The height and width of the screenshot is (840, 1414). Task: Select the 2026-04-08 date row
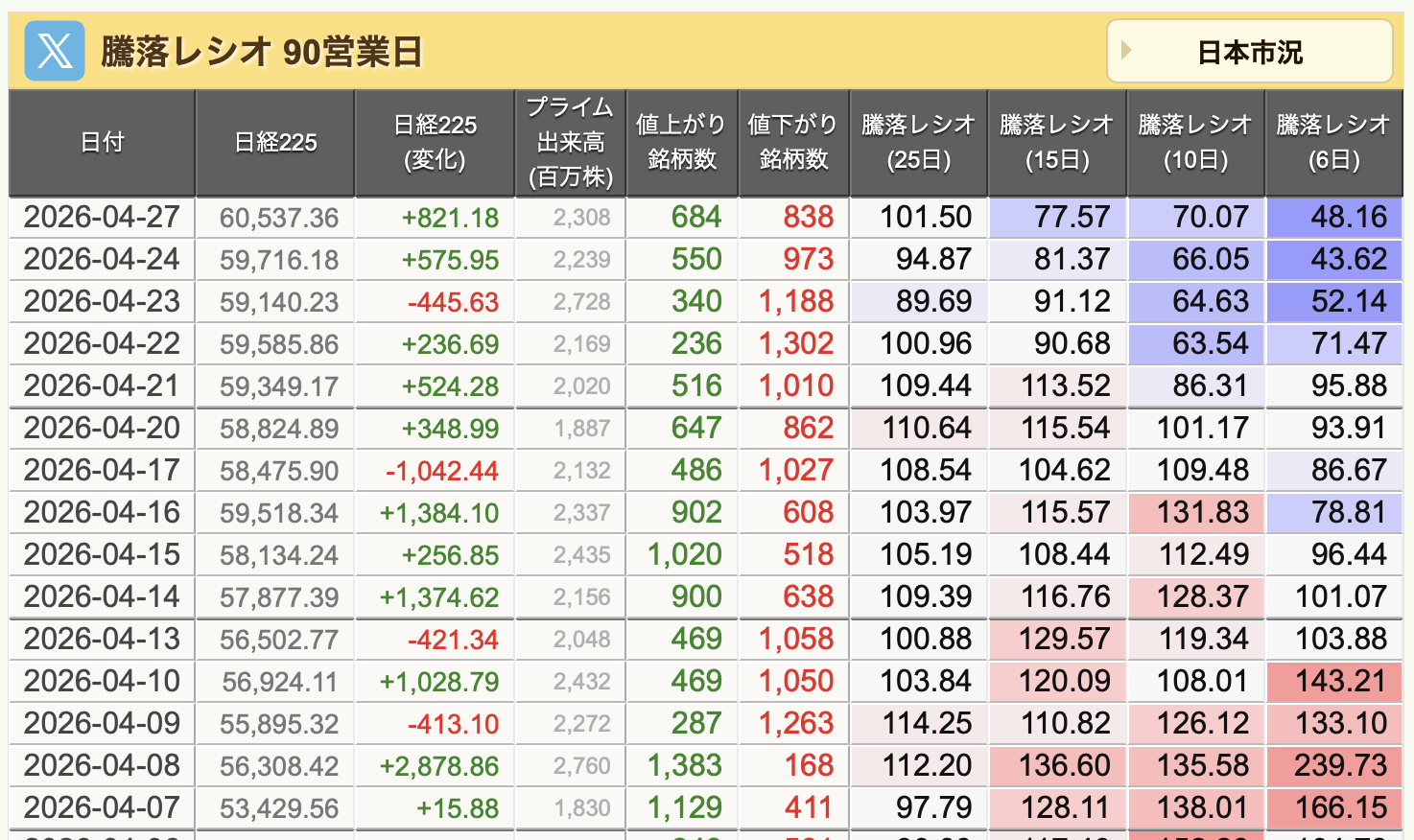102,766
